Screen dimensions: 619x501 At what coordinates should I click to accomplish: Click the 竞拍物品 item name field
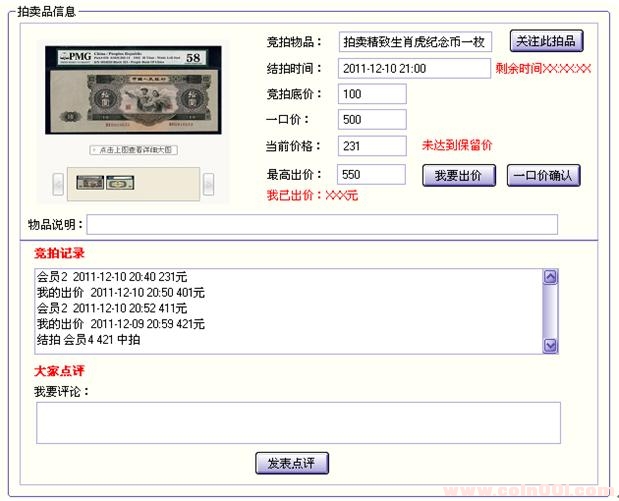(x=414, y=42)
